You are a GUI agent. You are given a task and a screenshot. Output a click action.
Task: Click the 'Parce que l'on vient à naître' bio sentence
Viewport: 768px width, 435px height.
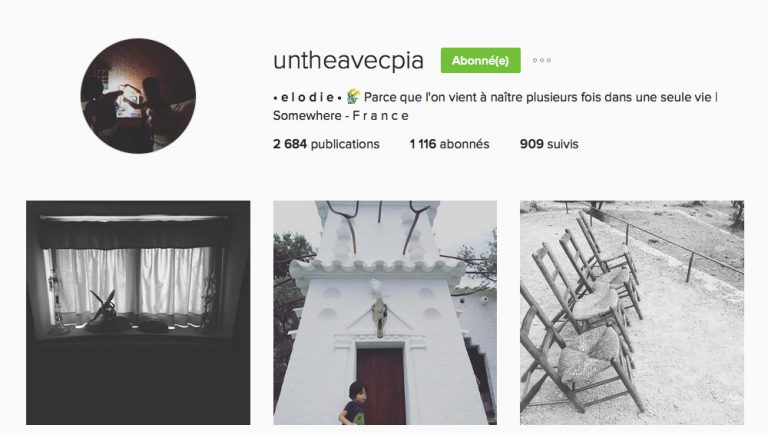pyautogui.click(x=541, y=97)
